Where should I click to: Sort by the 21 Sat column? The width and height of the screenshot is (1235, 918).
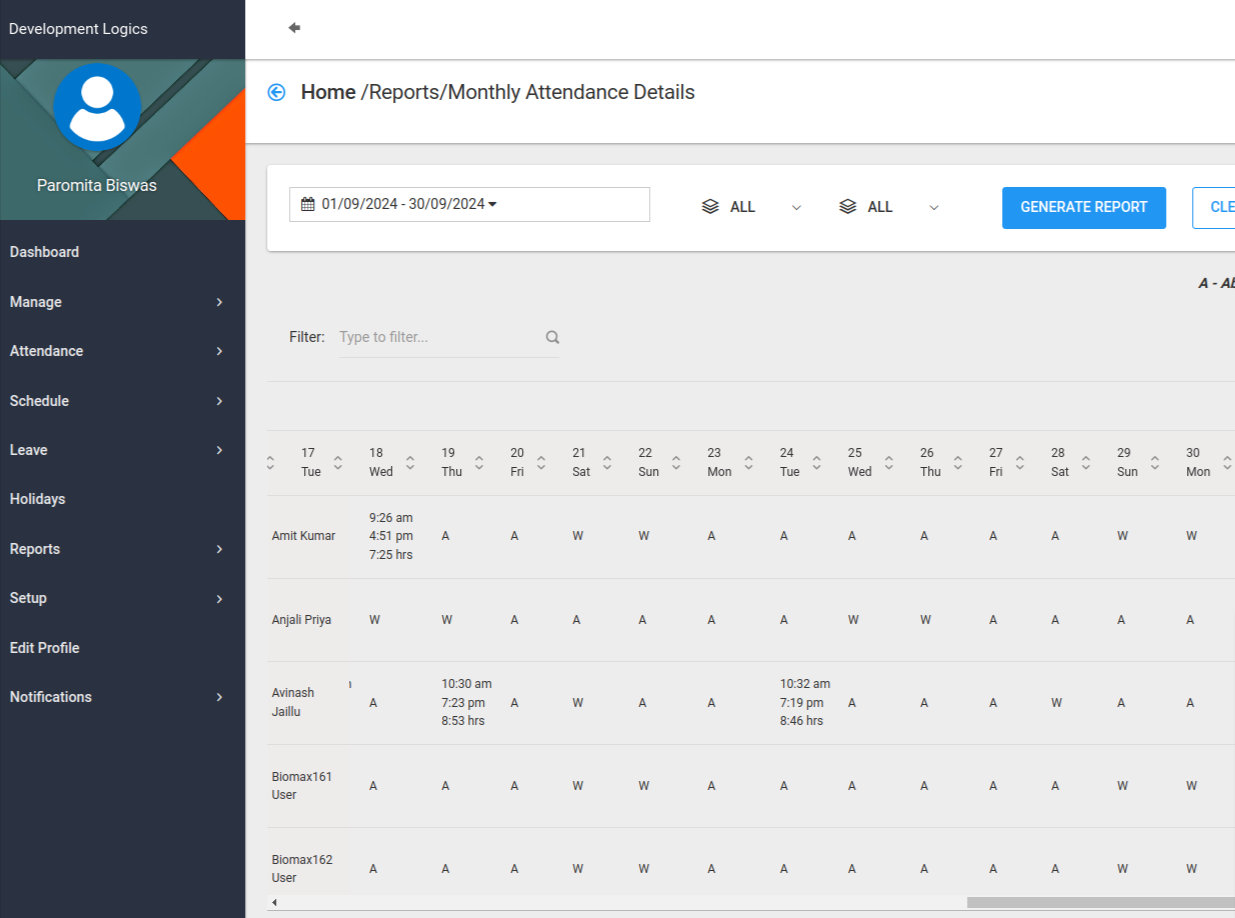(607, 463)
